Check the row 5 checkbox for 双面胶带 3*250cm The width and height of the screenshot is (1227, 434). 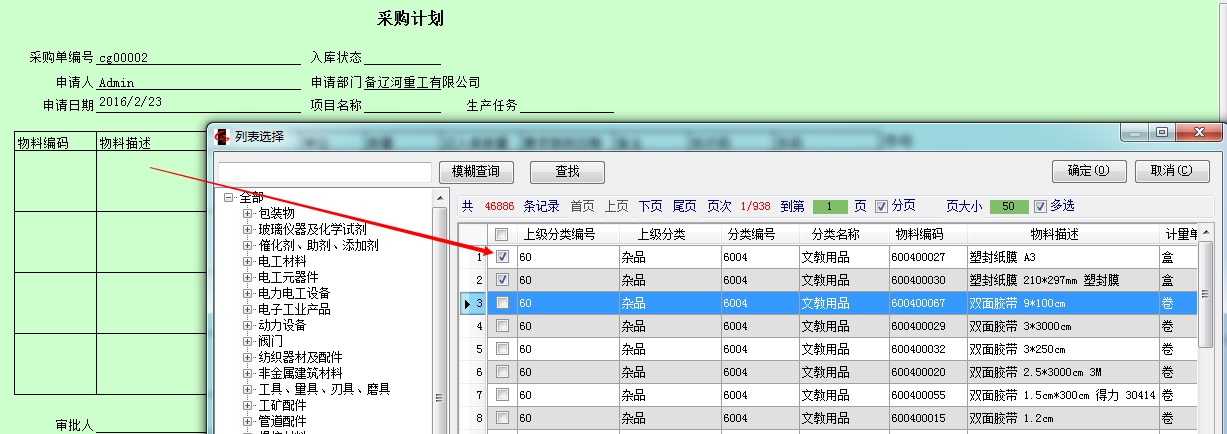[503, 349]
